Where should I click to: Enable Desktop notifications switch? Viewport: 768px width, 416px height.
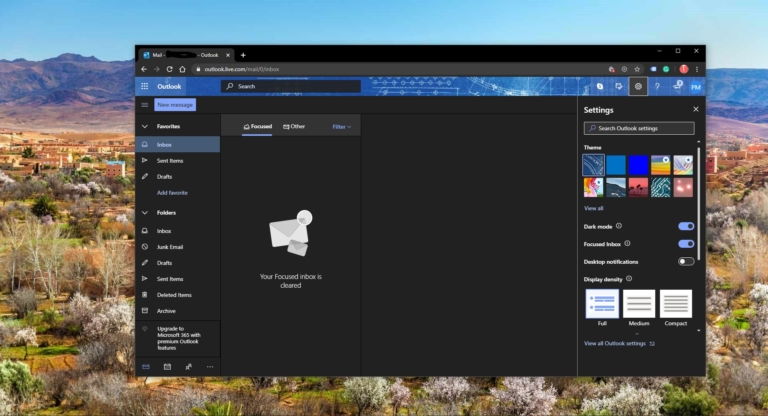click(686, 261)
